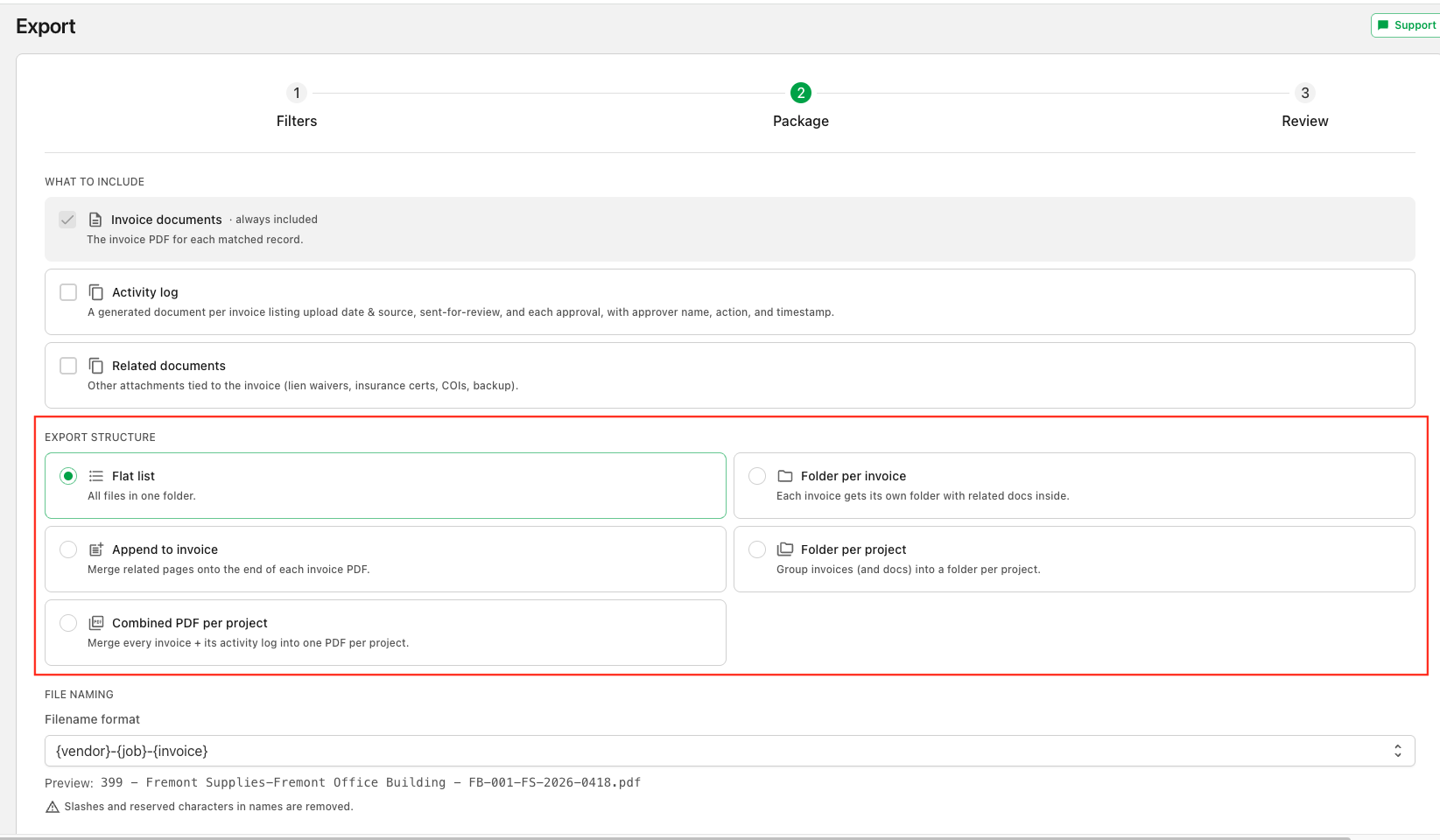Enable the Related documents checkbox

click(68, 366)
